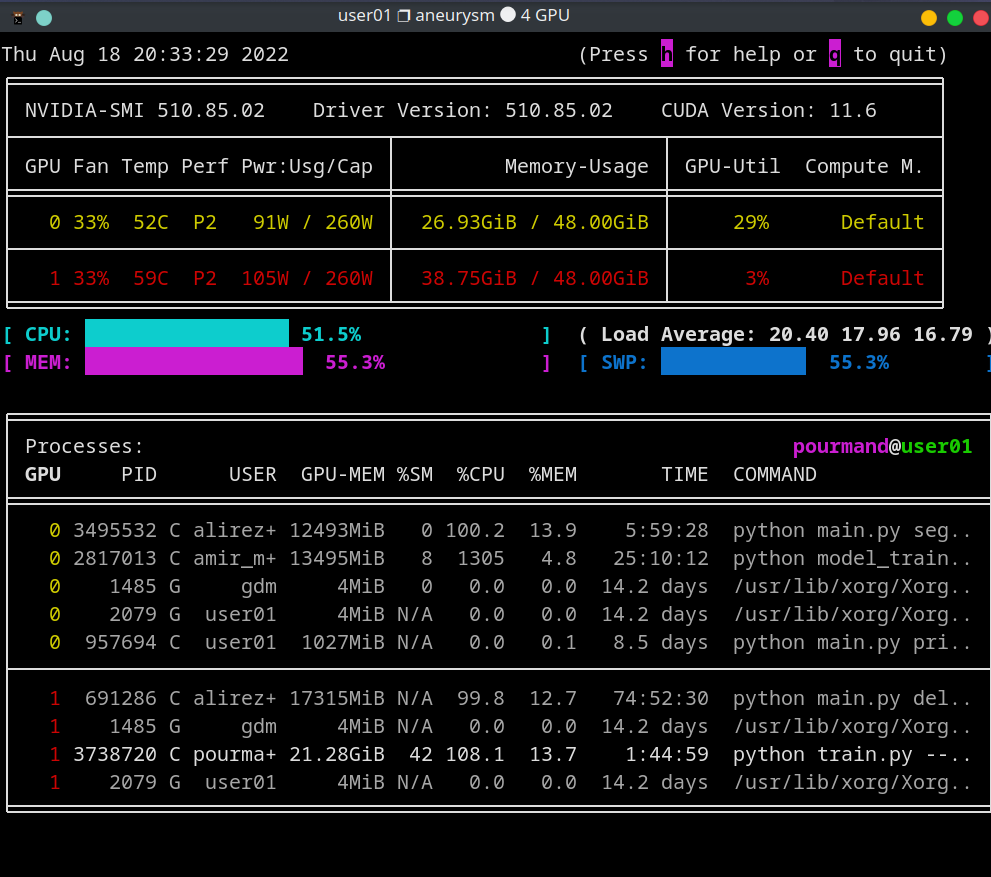
Task: Select process with PID 3495532
Action: (114, 530)
